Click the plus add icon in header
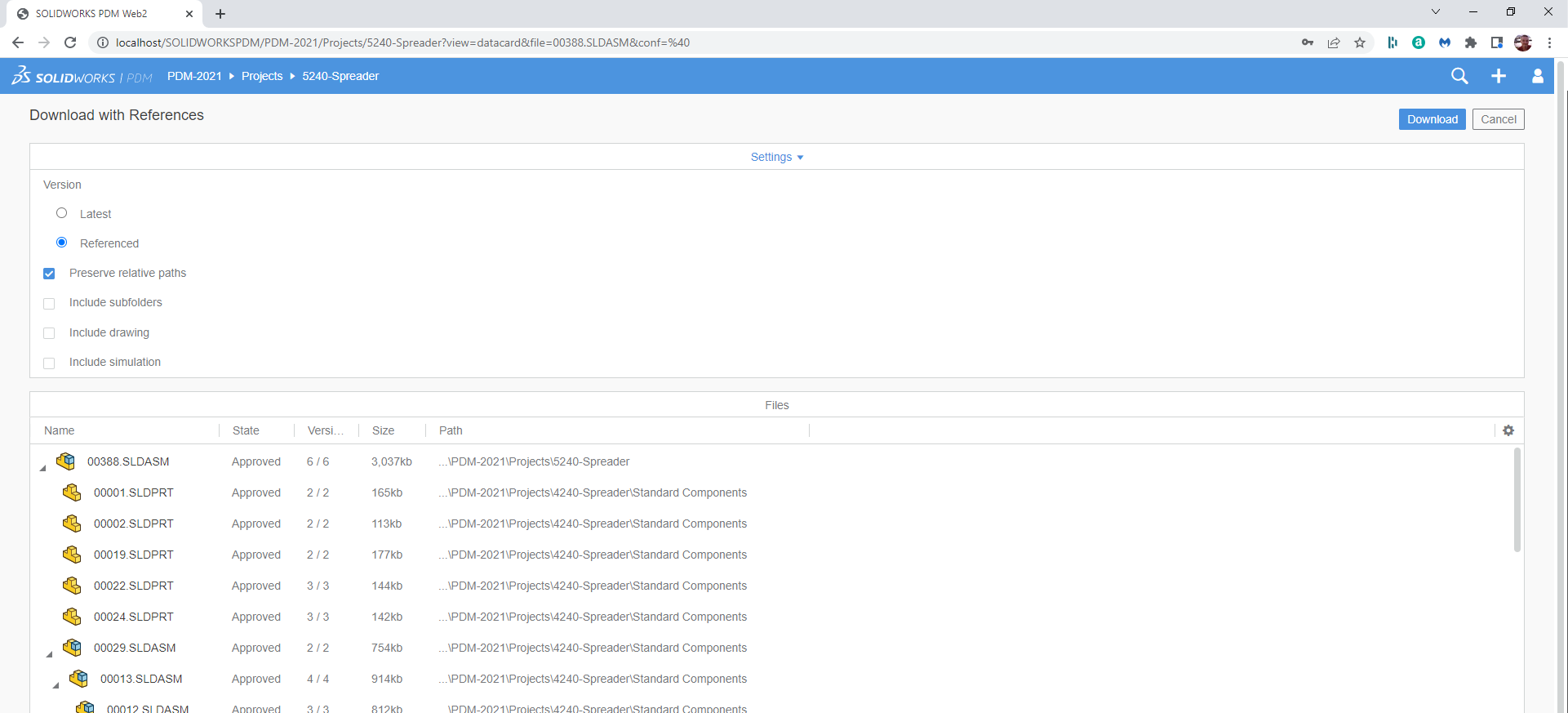1568x713 pixels. click(x=1499, y=76)
